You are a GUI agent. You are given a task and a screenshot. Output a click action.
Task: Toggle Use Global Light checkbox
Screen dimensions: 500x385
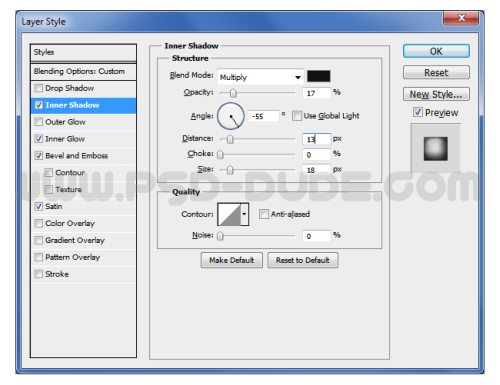296,116
